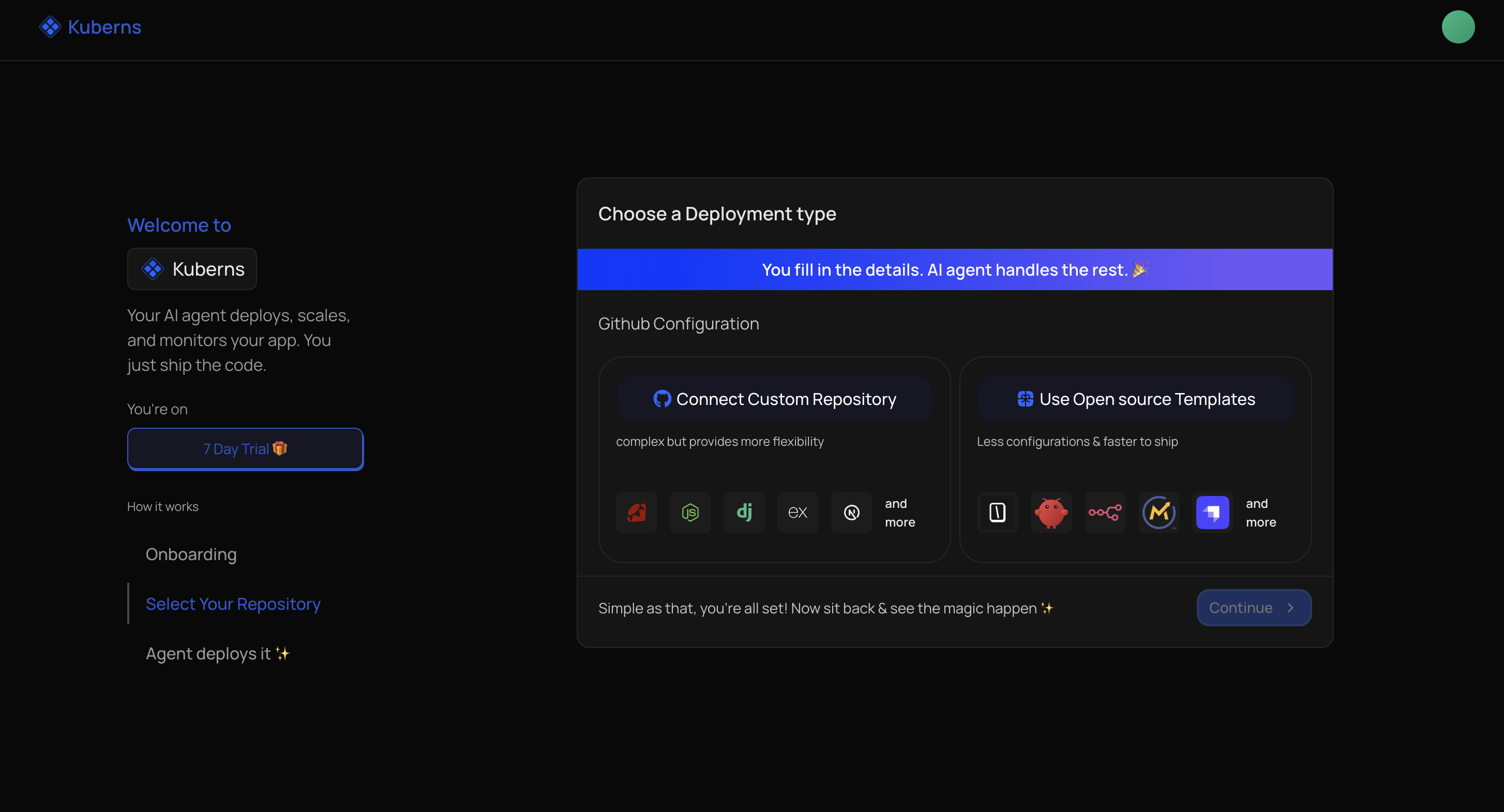Click the white slash rectangle template icon
This screenshot has width=1504, height=812.
coord(997,513)
